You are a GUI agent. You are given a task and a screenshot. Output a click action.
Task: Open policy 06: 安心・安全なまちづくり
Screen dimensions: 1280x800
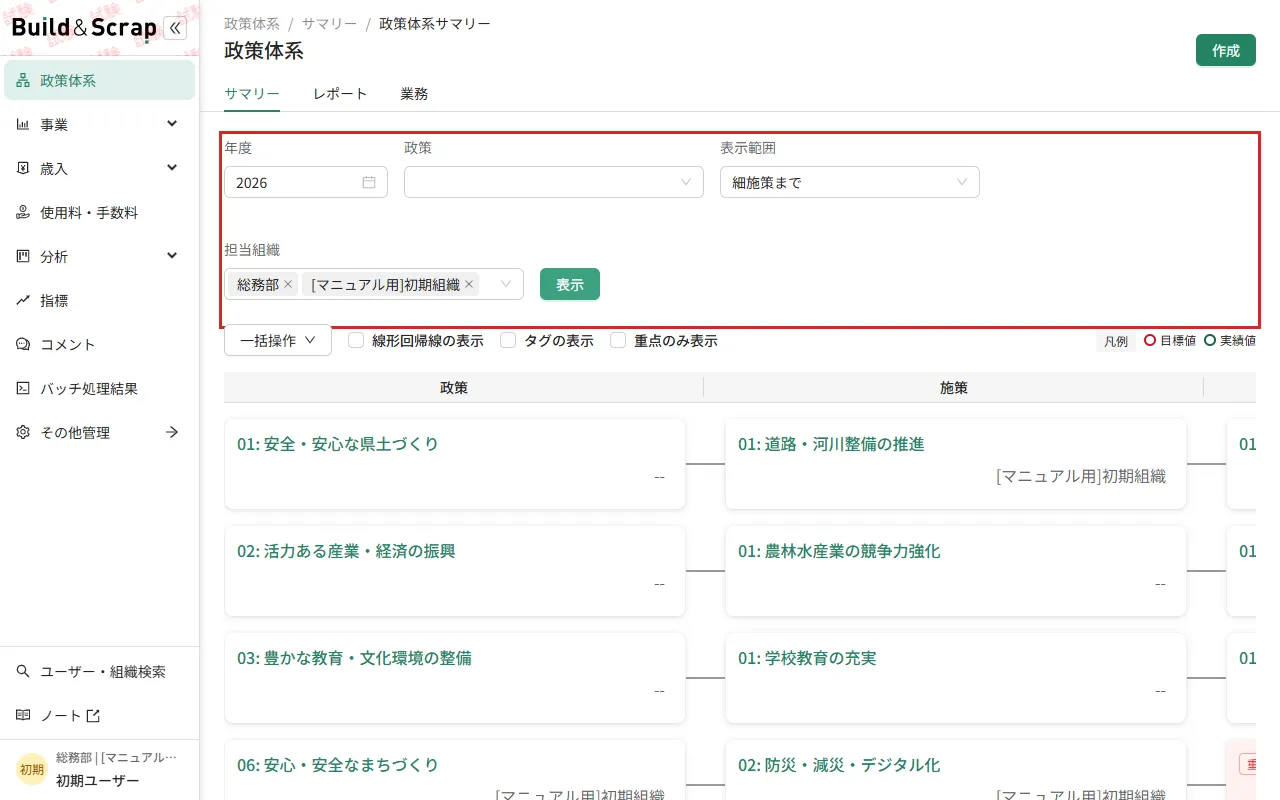click(x=338, y=765)
